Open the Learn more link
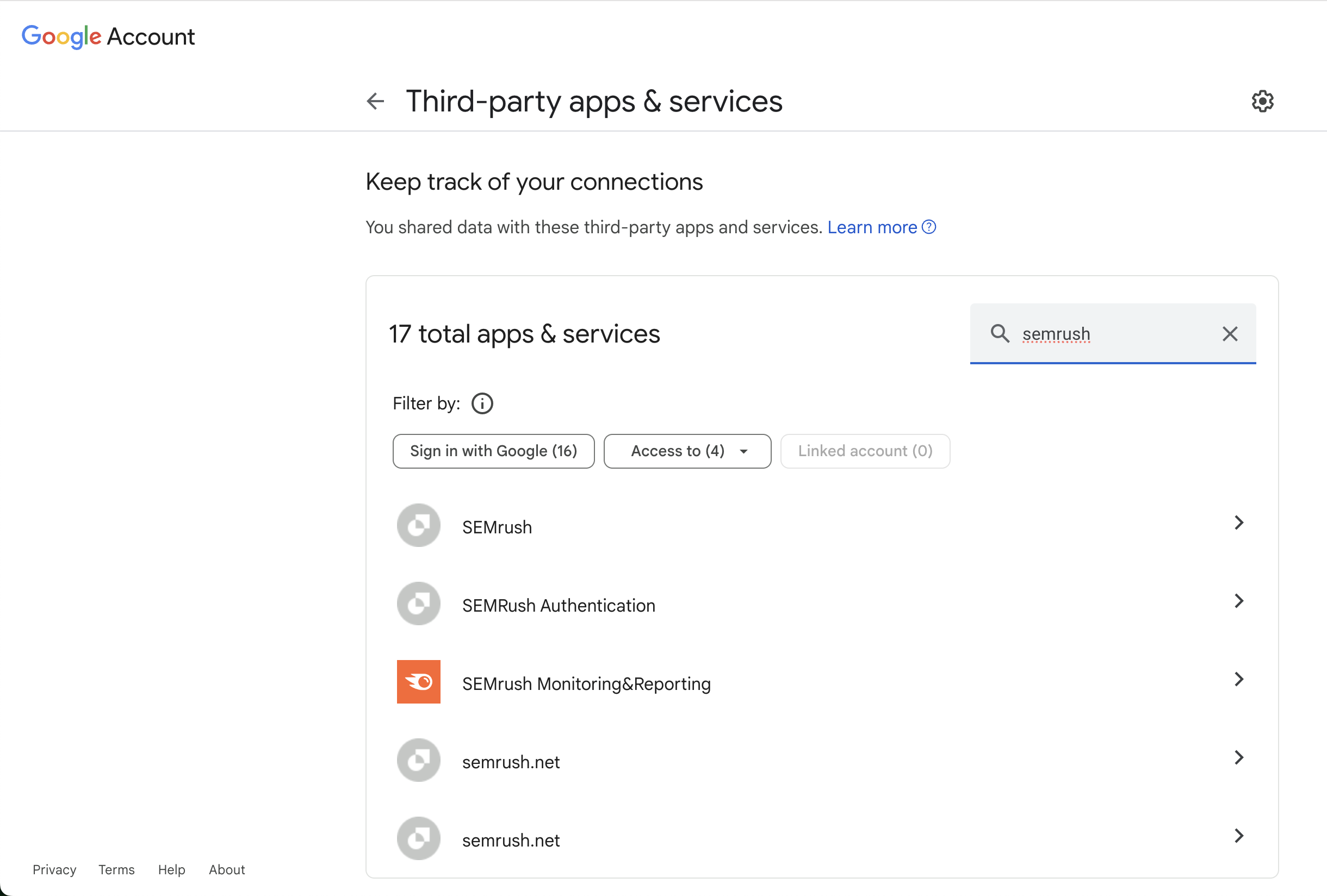 point(872,227)
